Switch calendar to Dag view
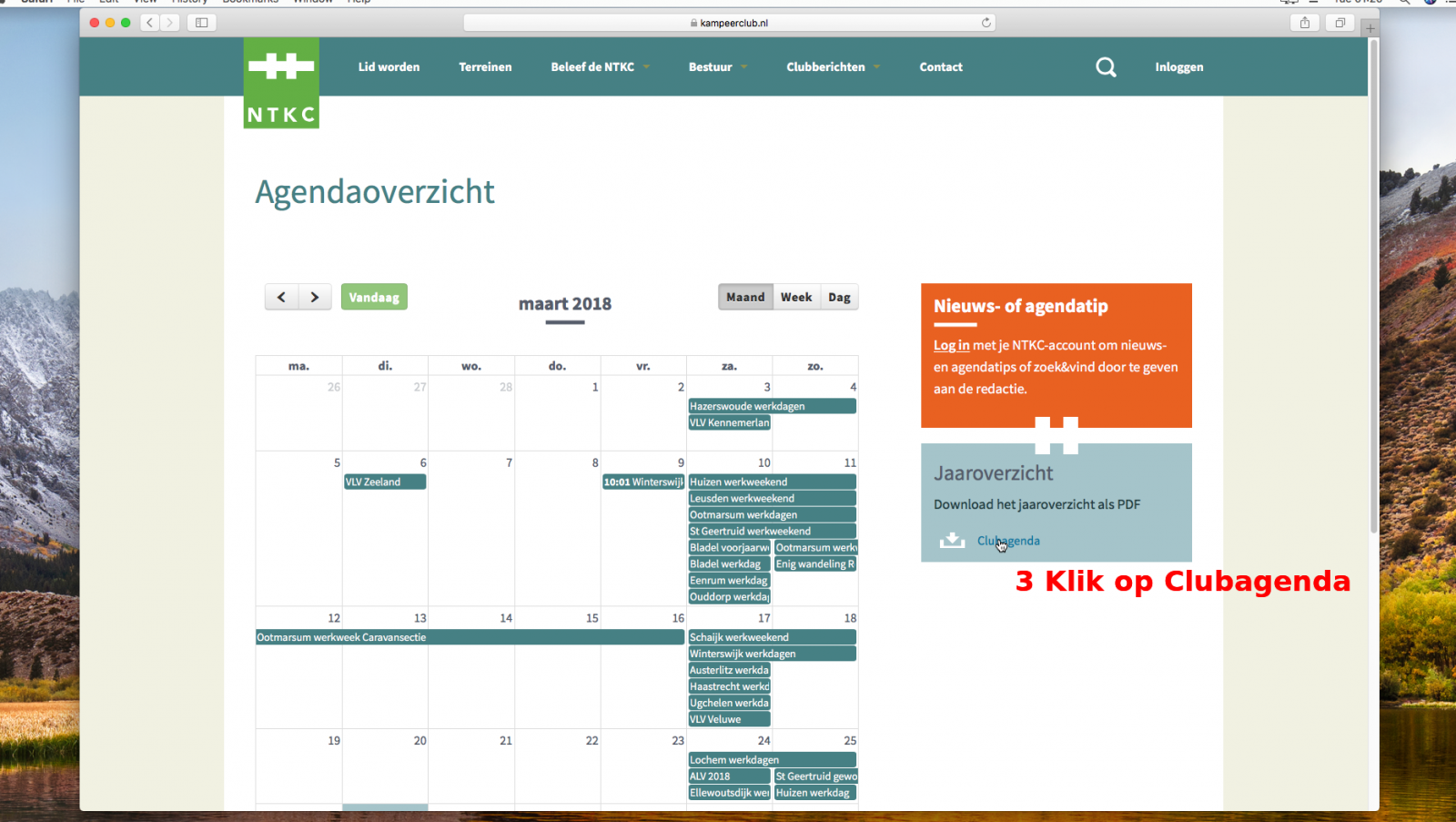The height and width of the screenshot is (822, 1456). pos(839,297)
